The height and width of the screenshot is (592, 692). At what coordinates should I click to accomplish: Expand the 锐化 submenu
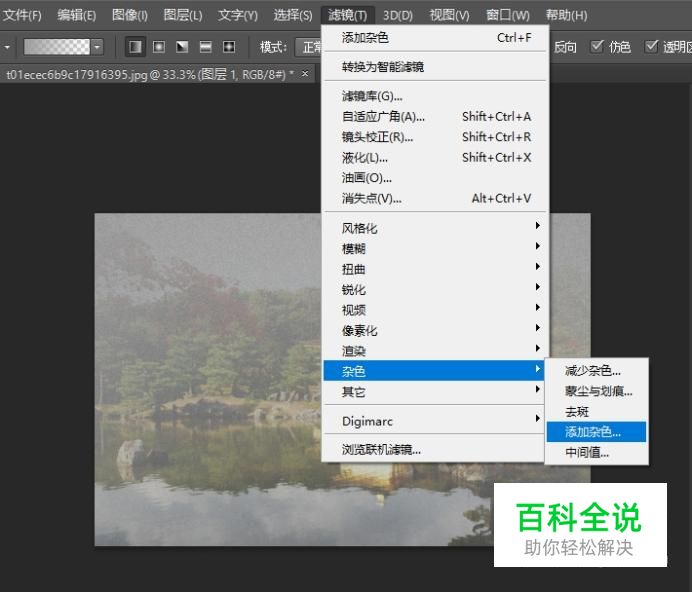[x=435, y=290]
